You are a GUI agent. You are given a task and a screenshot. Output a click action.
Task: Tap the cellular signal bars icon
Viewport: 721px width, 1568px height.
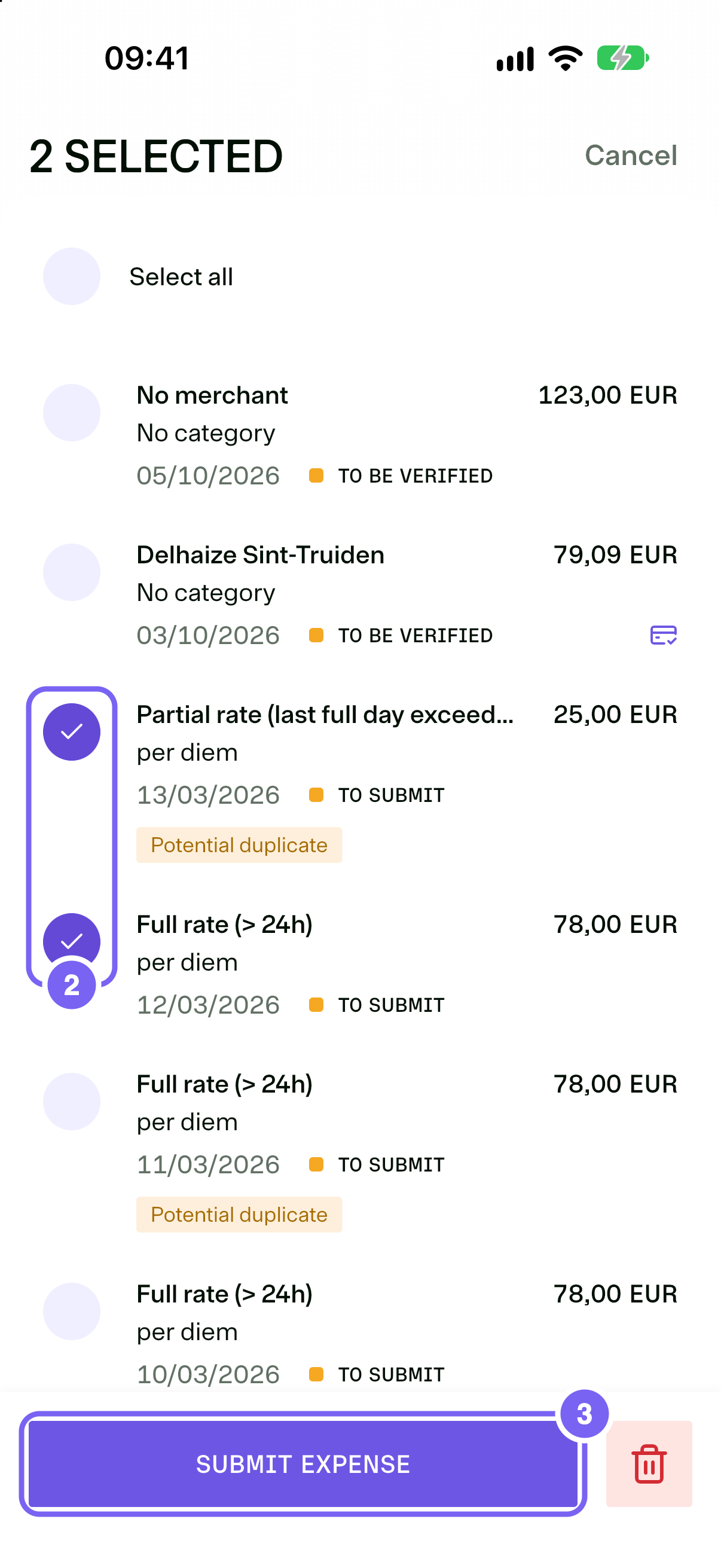515,59
